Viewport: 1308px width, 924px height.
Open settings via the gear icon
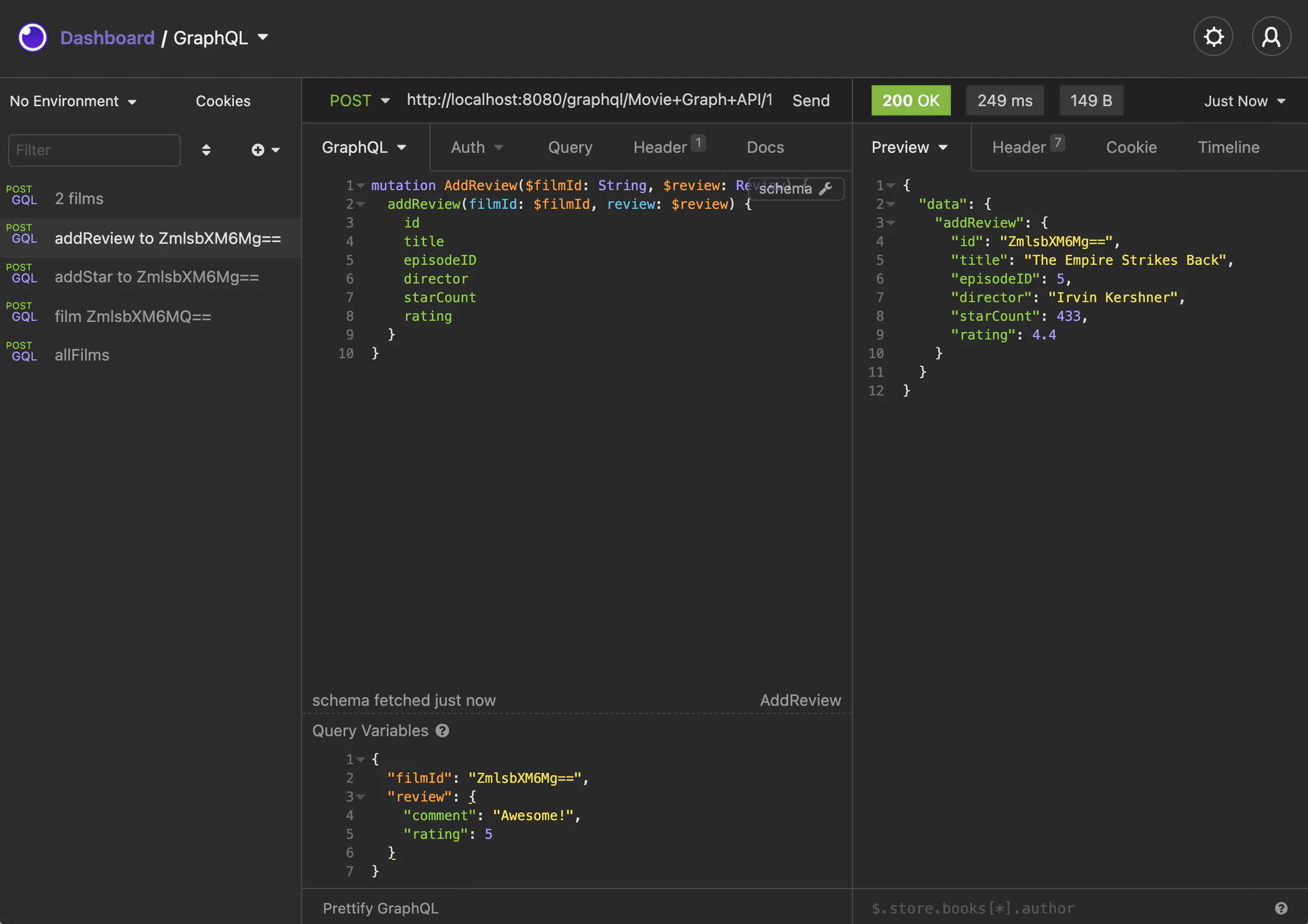[x=1213, y=37]
